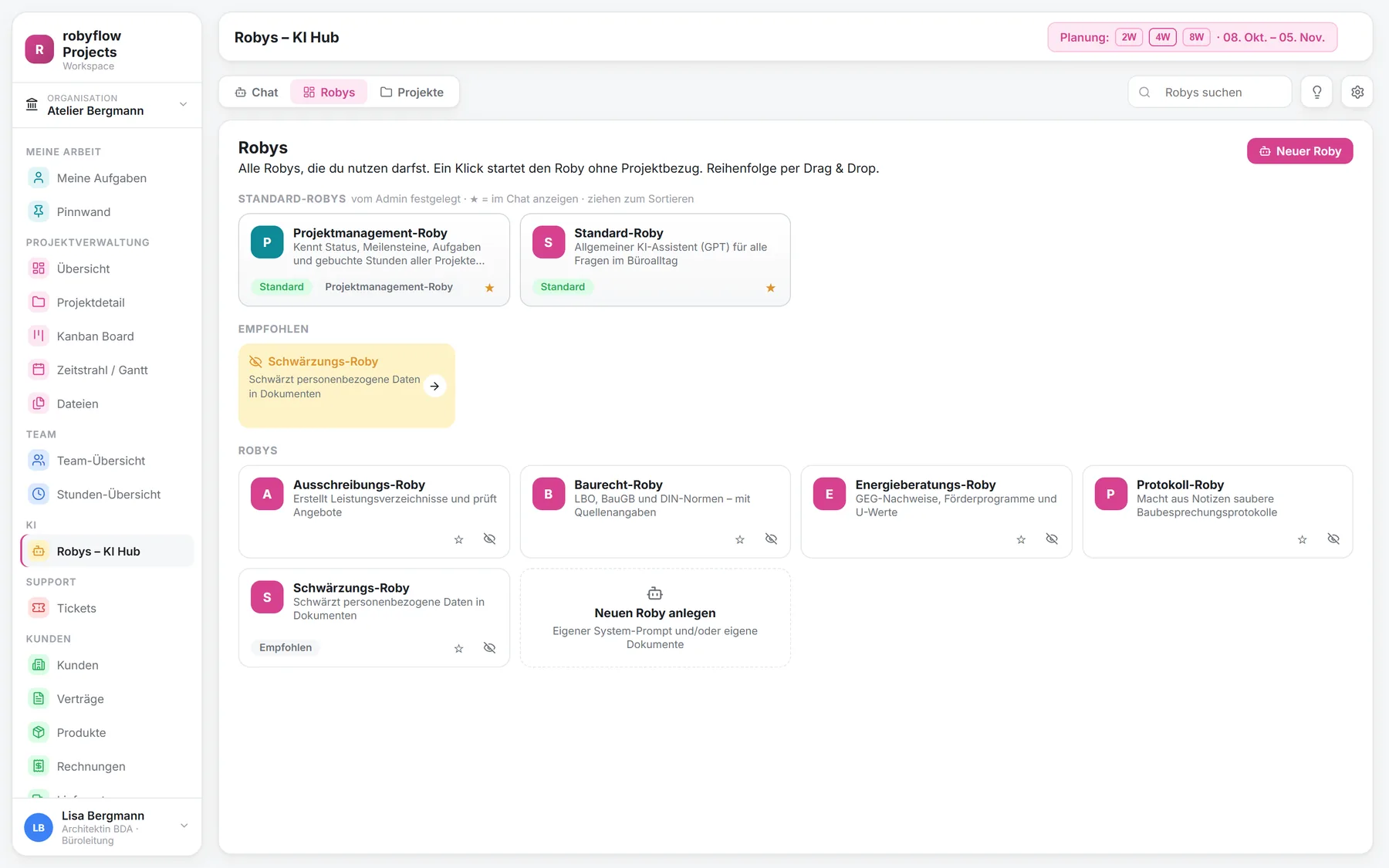Image resolution: width=1389 pixels, height=868 pixels.
Task: Toggle visibility of Protokoll-Roby
Action: (x=1333, y=539)
